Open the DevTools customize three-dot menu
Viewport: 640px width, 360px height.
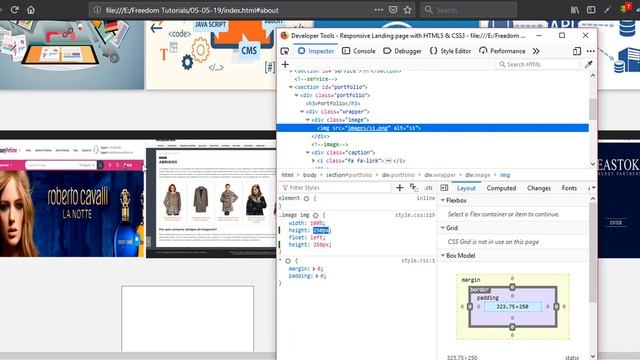click(591, 51)
